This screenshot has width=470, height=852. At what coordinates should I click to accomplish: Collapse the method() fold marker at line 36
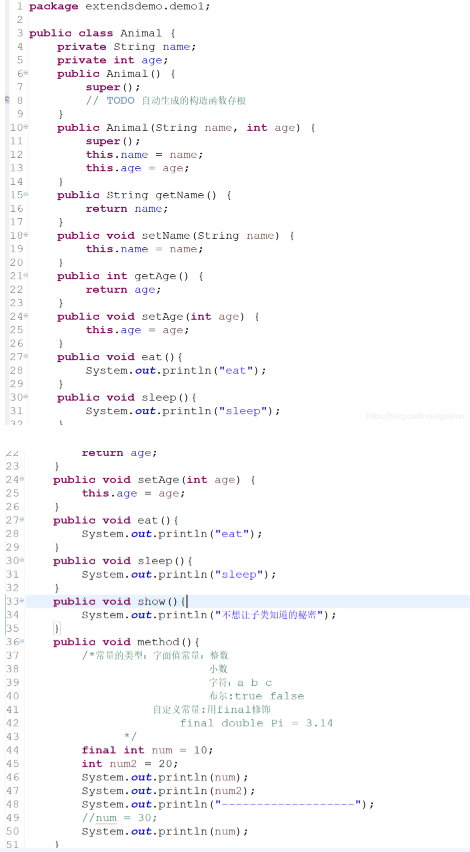(22, 642)
